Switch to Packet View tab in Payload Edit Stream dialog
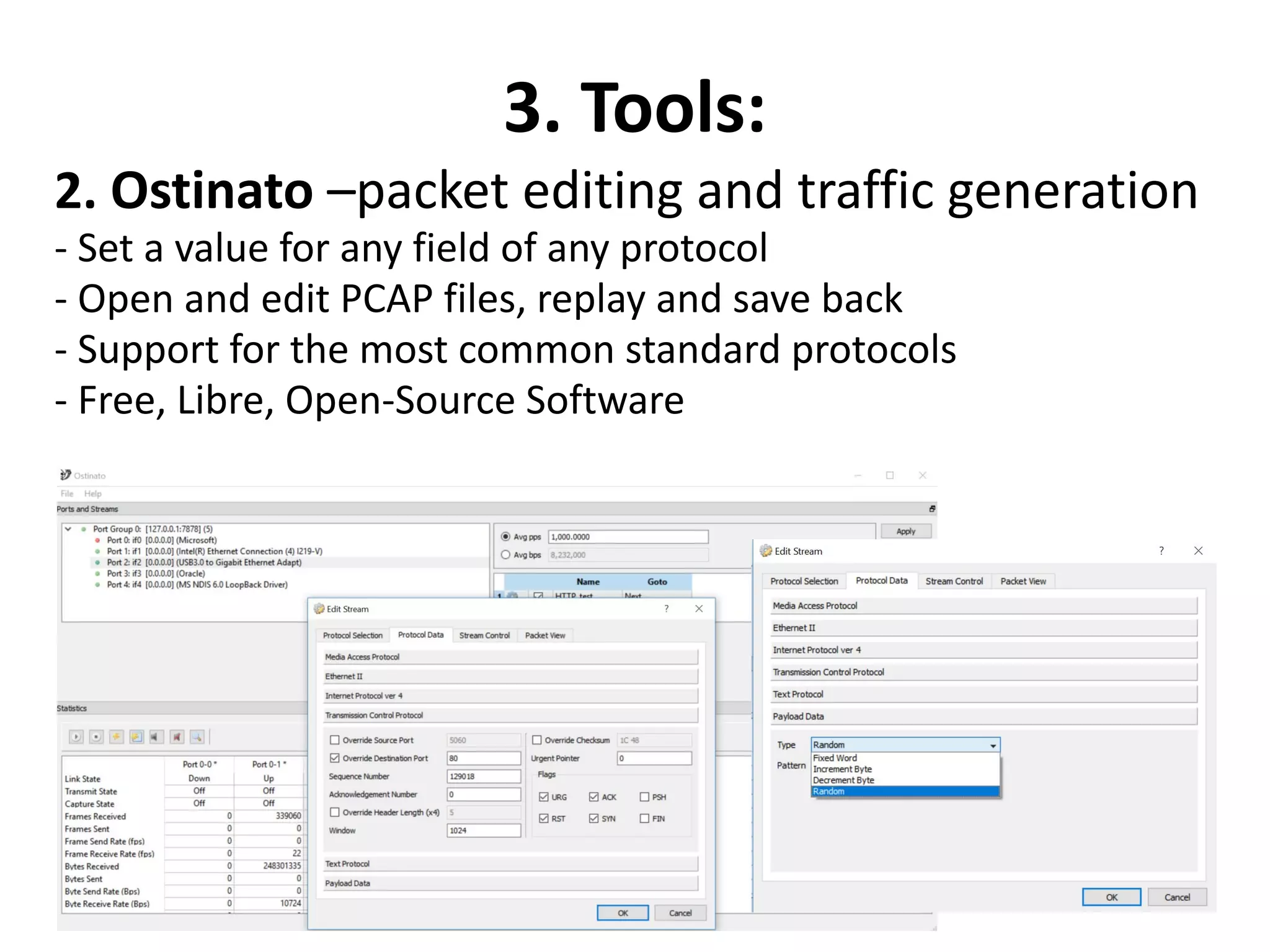Viewport: 1270px width, 952px height. [x=1023, y=581]
